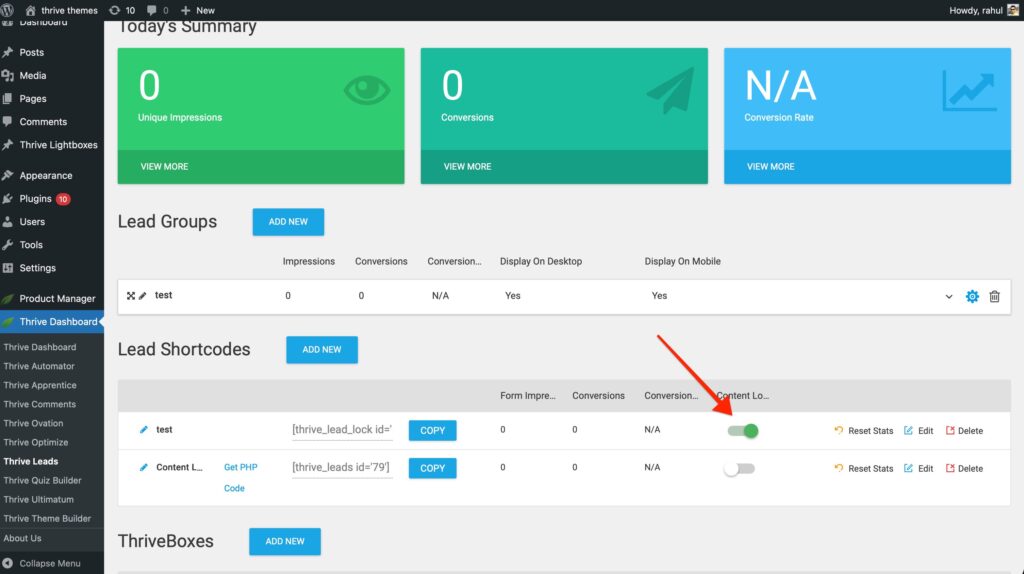1024x574 pixels.
Task: Click the gear settings icon for test lead group
Action: point(972,296)
